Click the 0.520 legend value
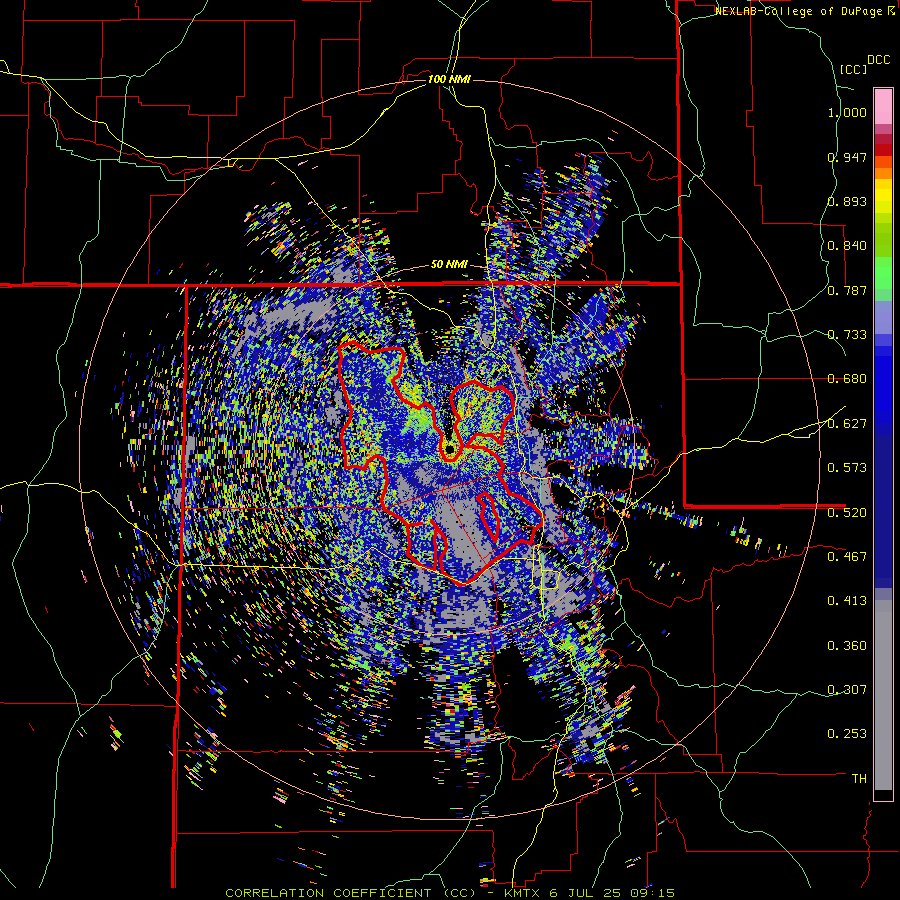900x900 pixels. pyautogui.click(x=847, y=513)
